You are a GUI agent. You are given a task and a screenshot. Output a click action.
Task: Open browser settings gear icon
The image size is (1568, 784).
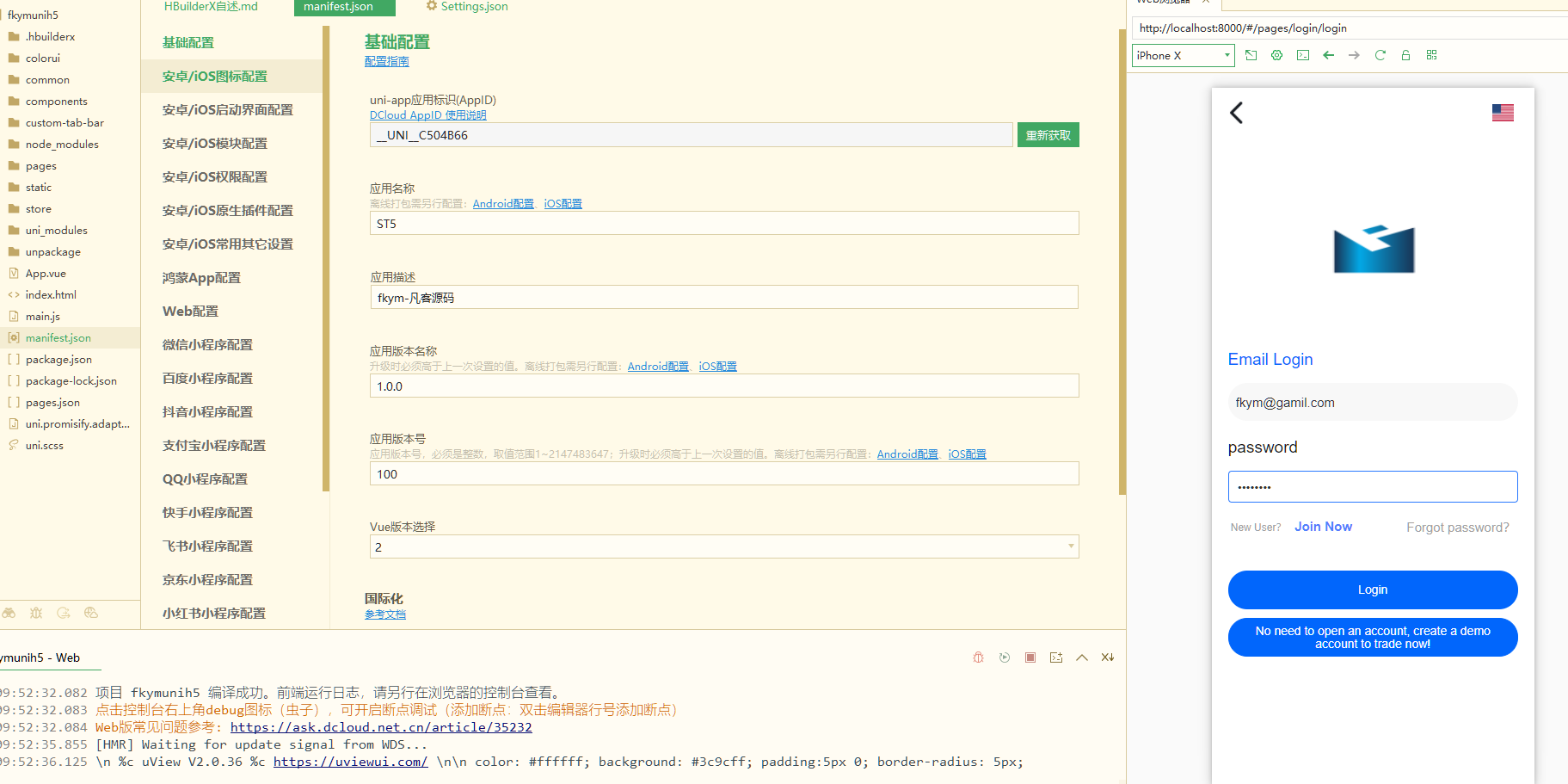[1276, 55]
